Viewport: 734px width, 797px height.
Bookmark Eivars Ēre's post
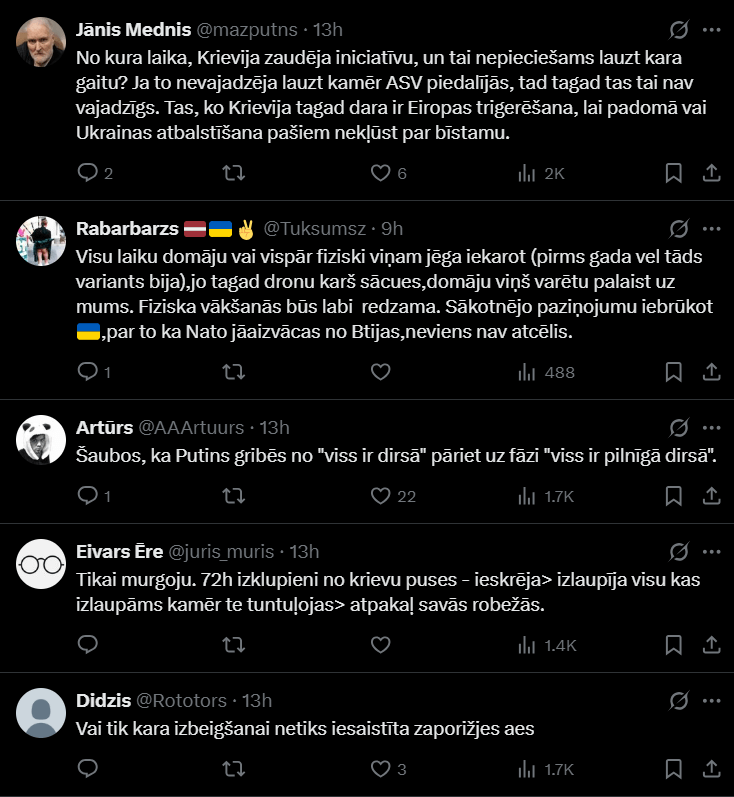674,645
